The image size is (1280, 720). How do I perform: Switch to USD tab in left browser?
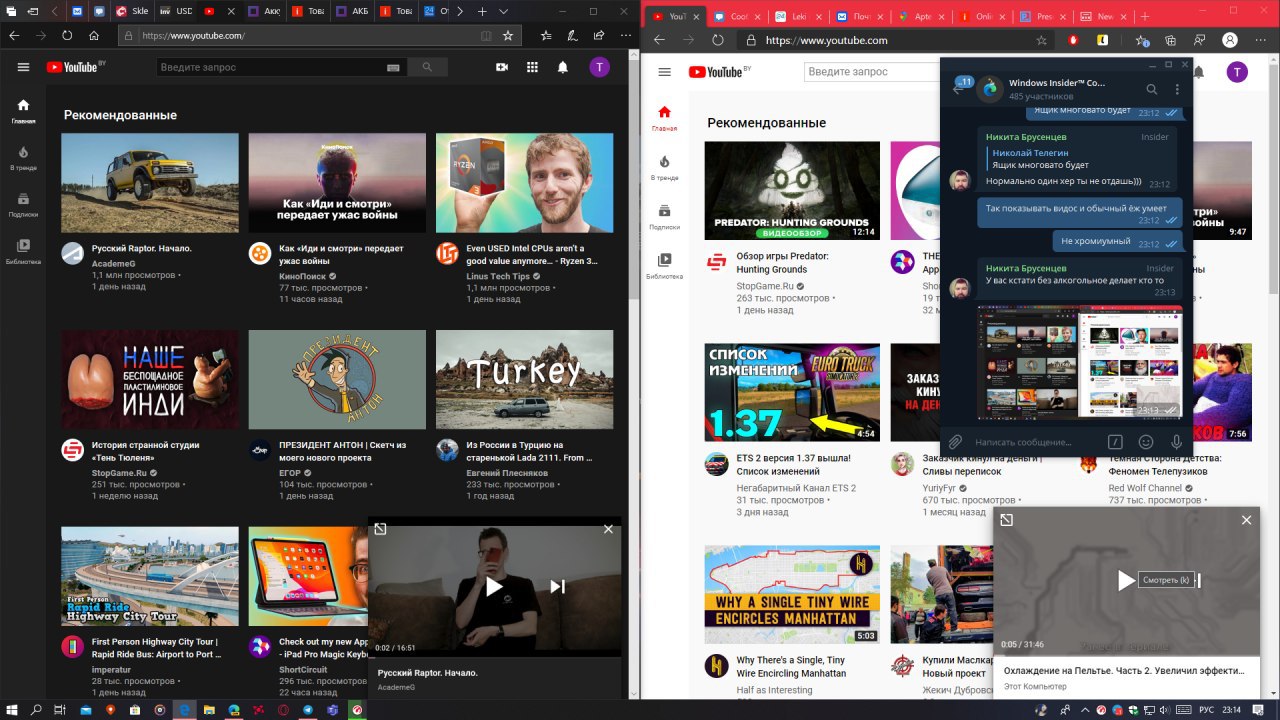pos(176,11)
